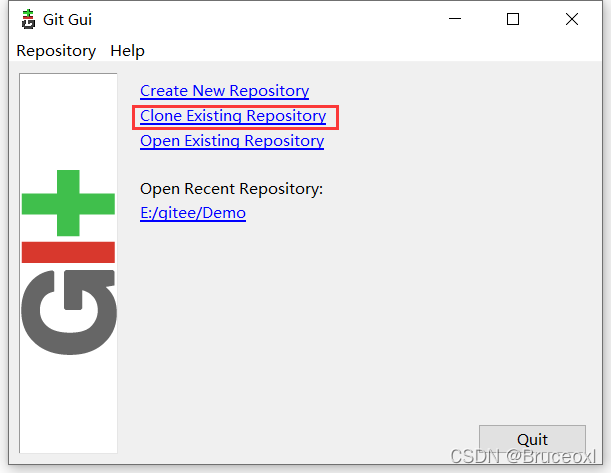611x473 pixels.
Task: Select Open Existing Repository link
Action: (232, 141)
